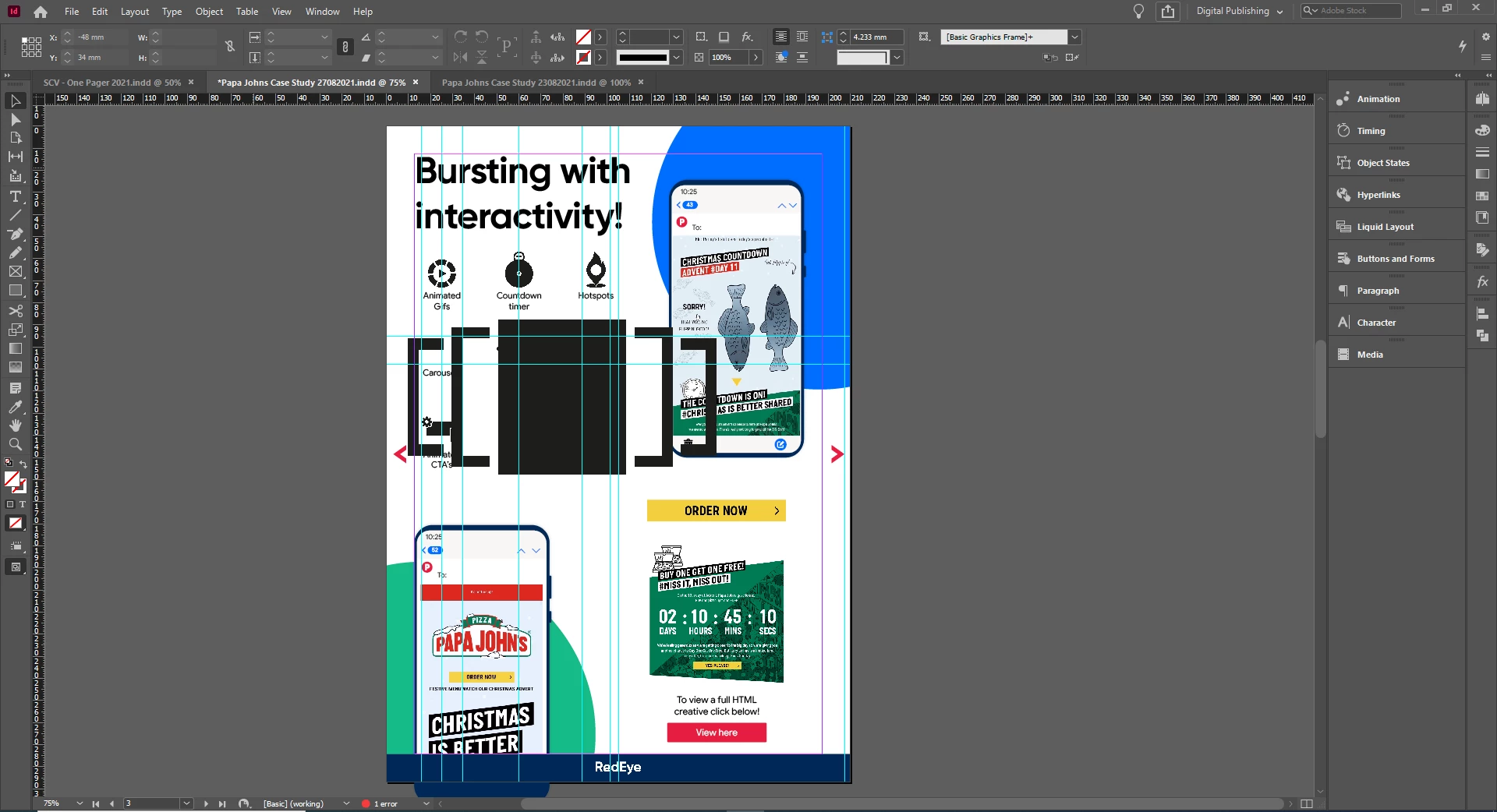Select the Free Transform tool
The image size is (1497, 812).
coord(15,330)
